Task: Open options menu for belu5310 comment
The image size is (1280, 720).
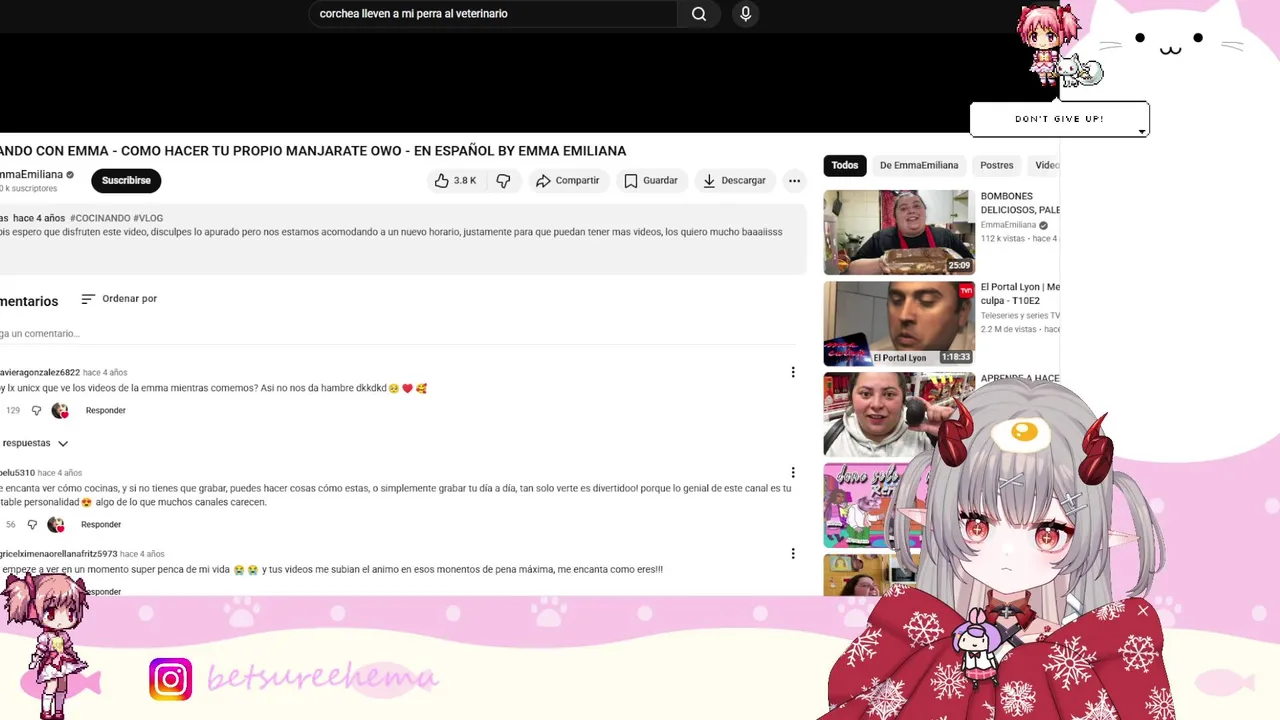Action: pos(793,473)
